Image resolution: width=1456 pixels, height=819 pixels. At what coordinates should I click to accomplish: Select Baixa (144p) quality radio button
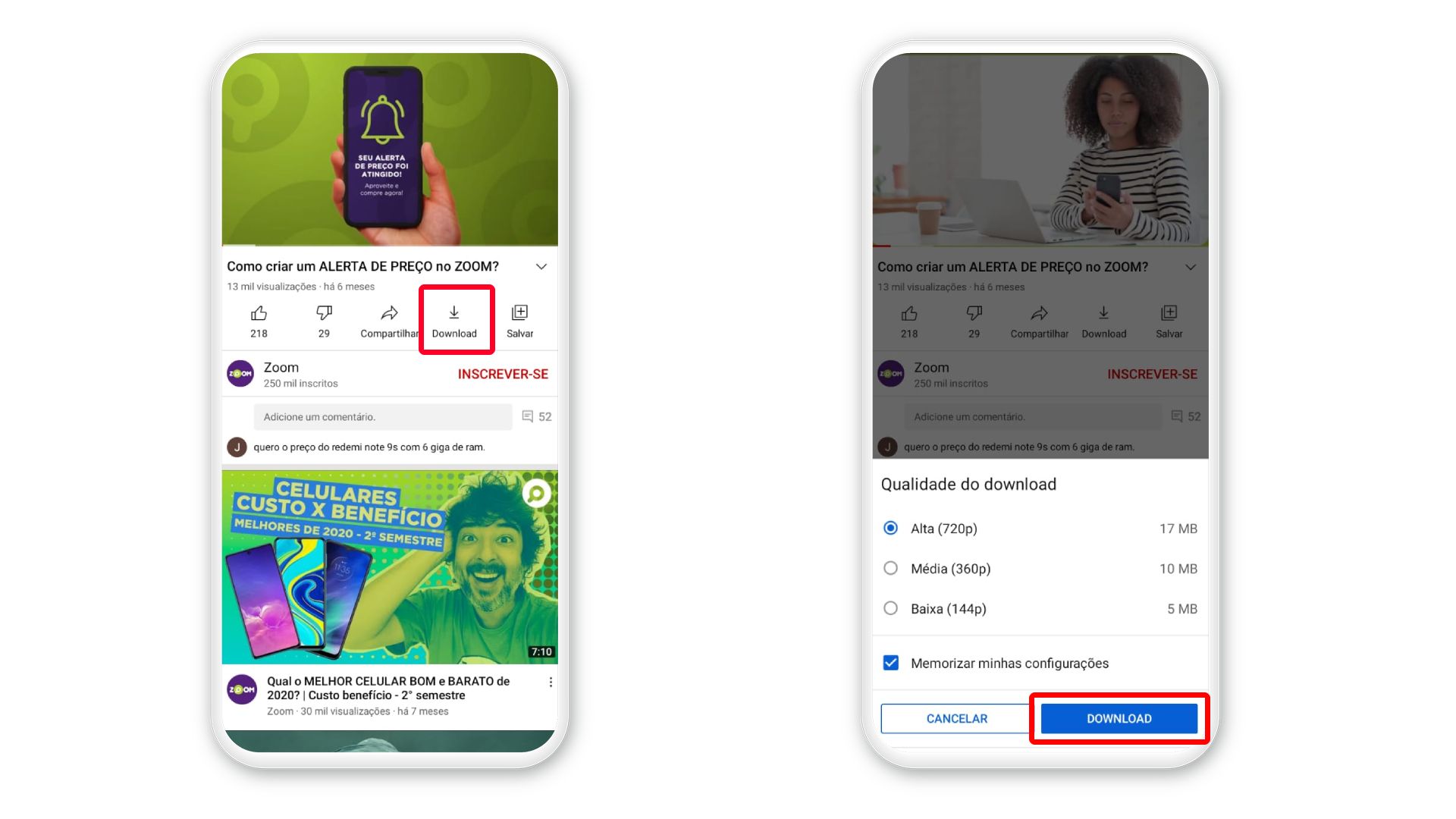pos(890,609)
